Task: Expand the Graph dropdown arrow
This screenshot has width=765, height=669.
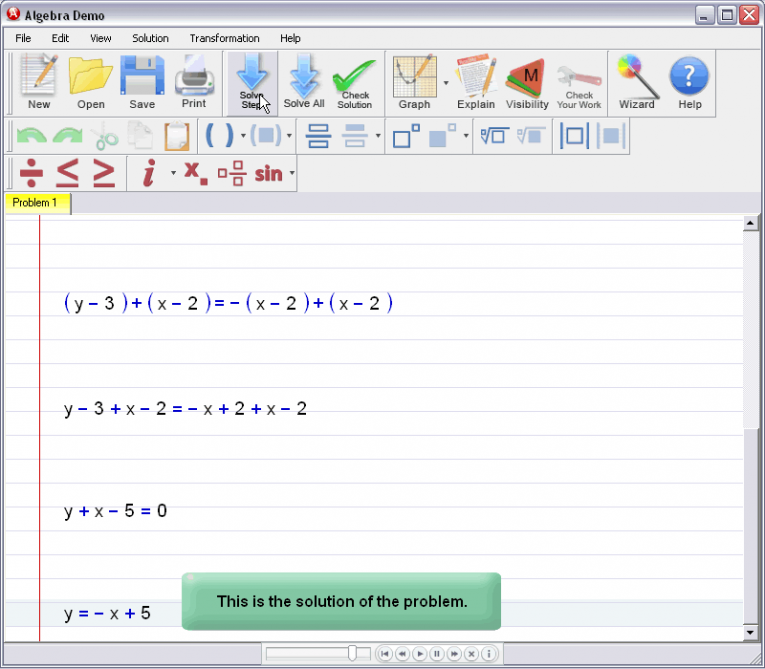Action: 446,83
